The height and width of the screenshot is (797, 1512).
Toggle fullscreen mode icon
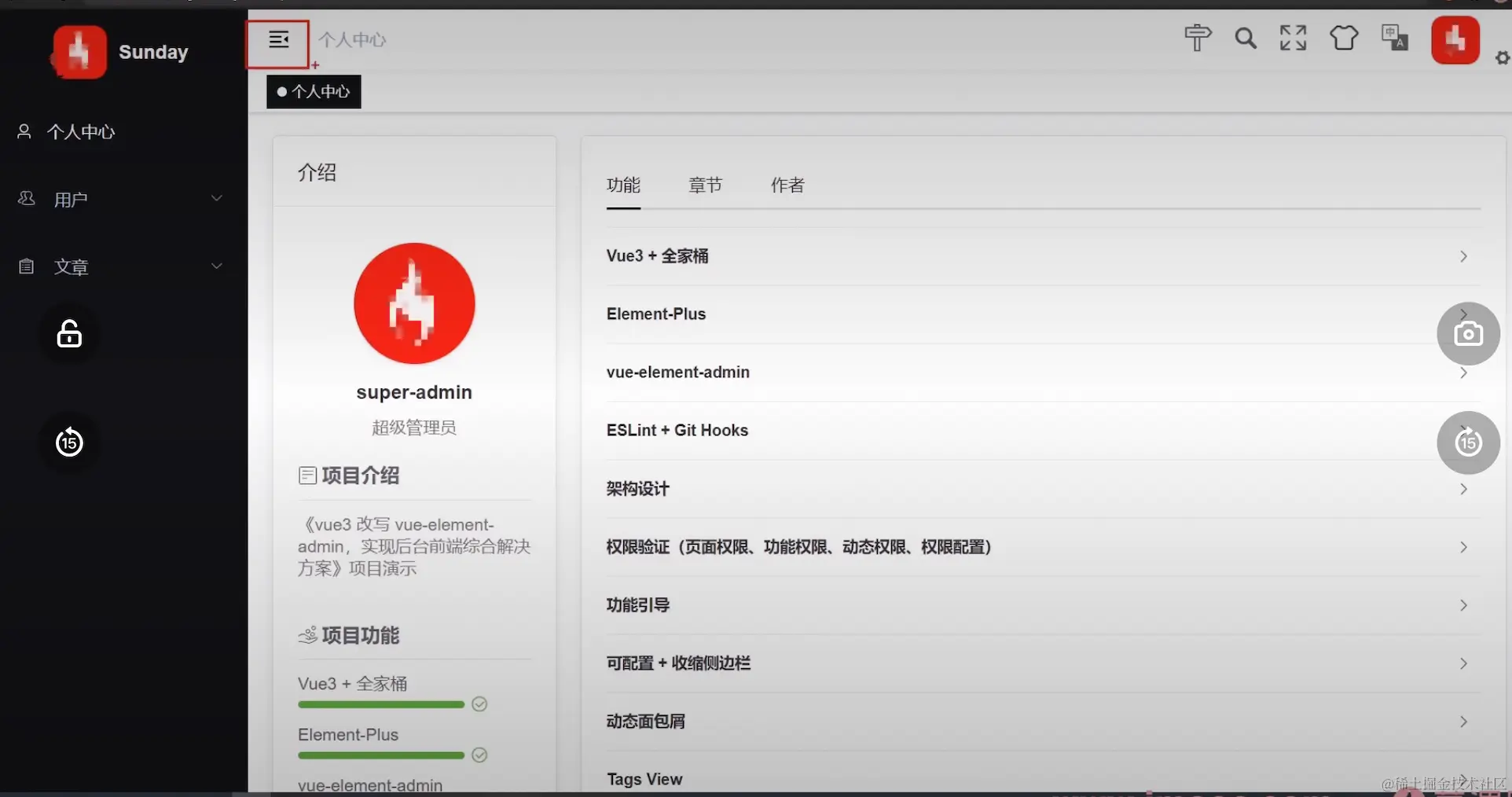point(1294,38)
